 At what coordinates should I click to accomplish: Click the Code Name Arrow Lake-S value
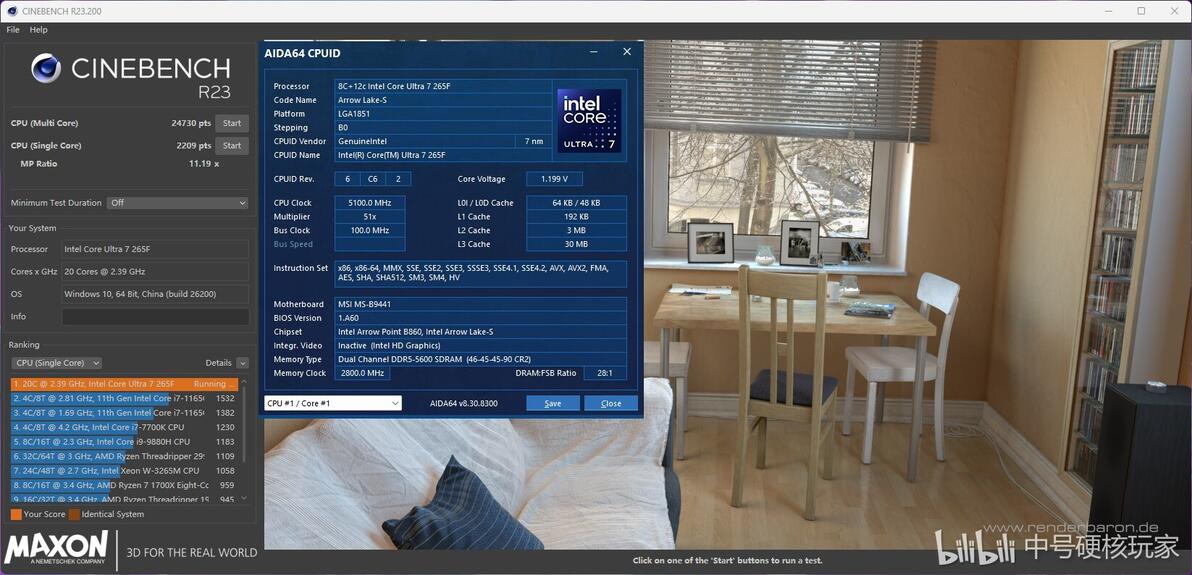pyautogui.click(x=443, y=100)
